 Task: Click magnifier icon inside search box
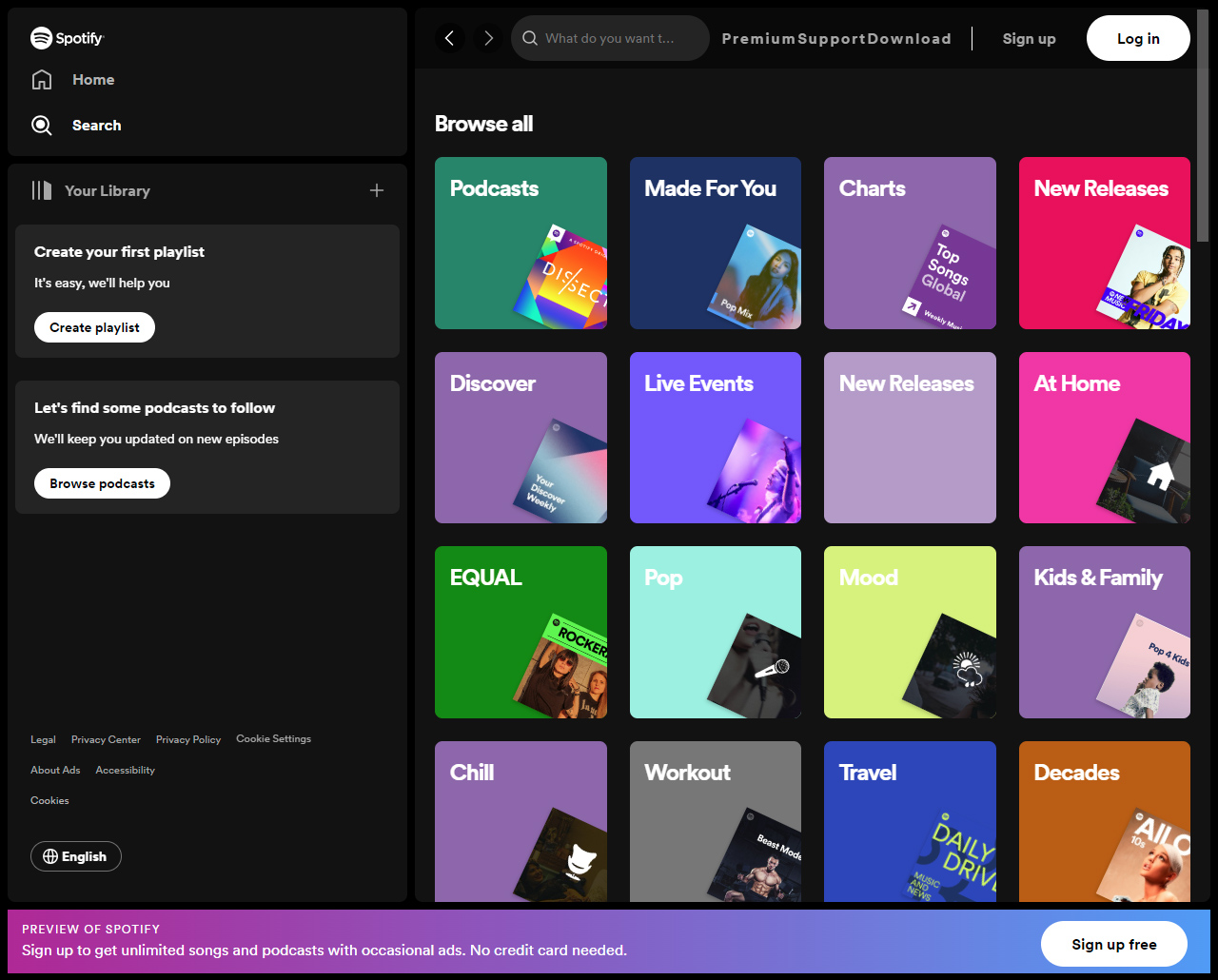point(530,38)
